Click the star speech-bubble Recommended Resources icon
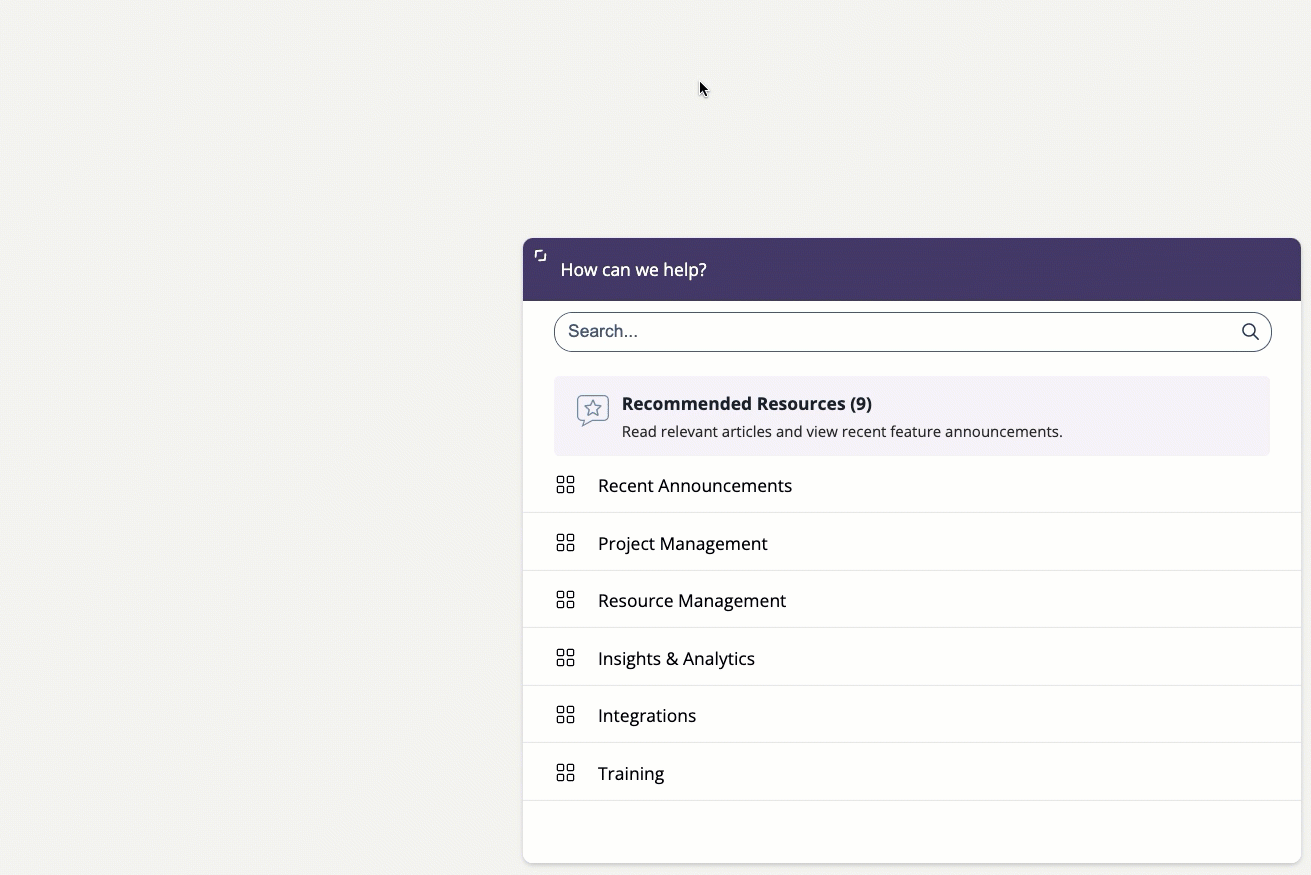 point(593,410)
